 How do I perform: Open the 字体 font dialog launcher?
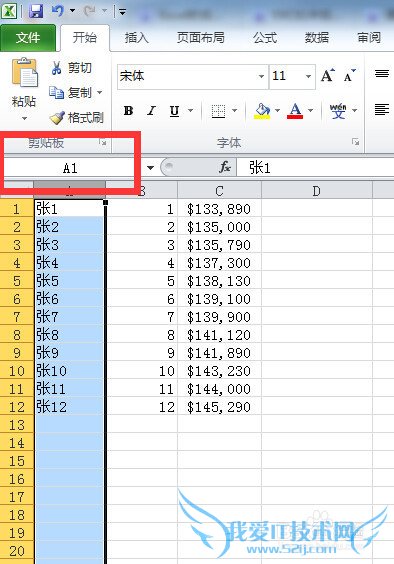coord(356,142)
